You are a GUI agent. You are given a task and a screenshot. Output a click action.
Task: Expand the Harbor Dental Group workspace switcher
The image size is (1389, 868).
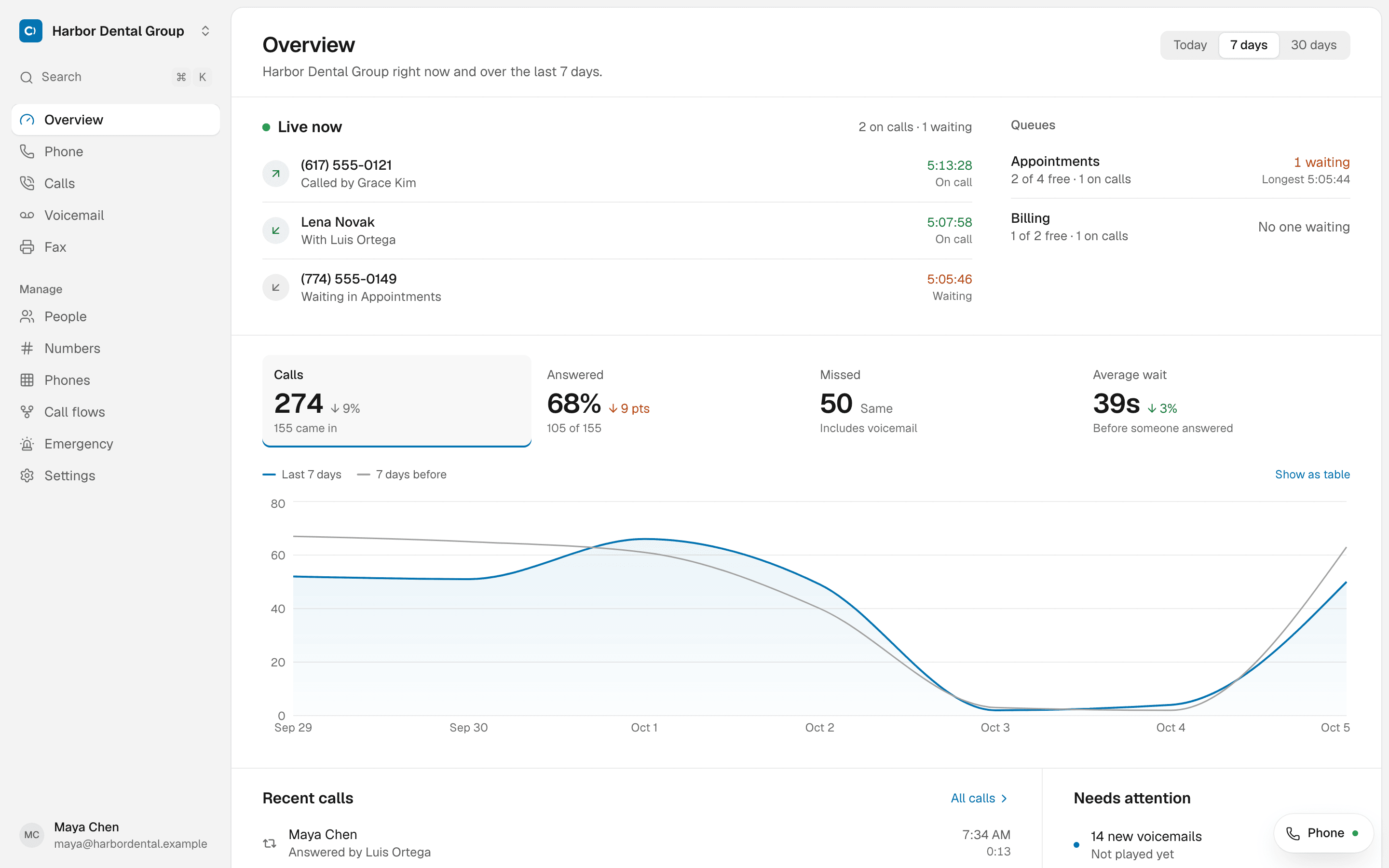tap(205, 31)
